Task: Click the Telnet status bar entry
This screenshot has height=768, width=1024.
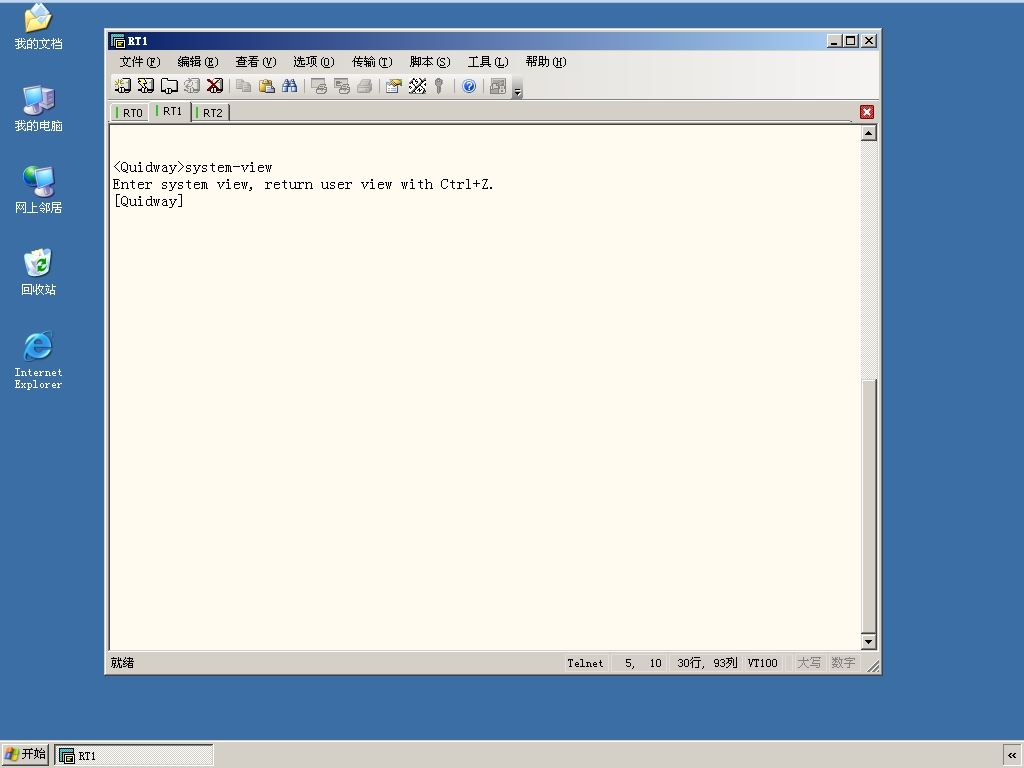Action: click(585, 663)
